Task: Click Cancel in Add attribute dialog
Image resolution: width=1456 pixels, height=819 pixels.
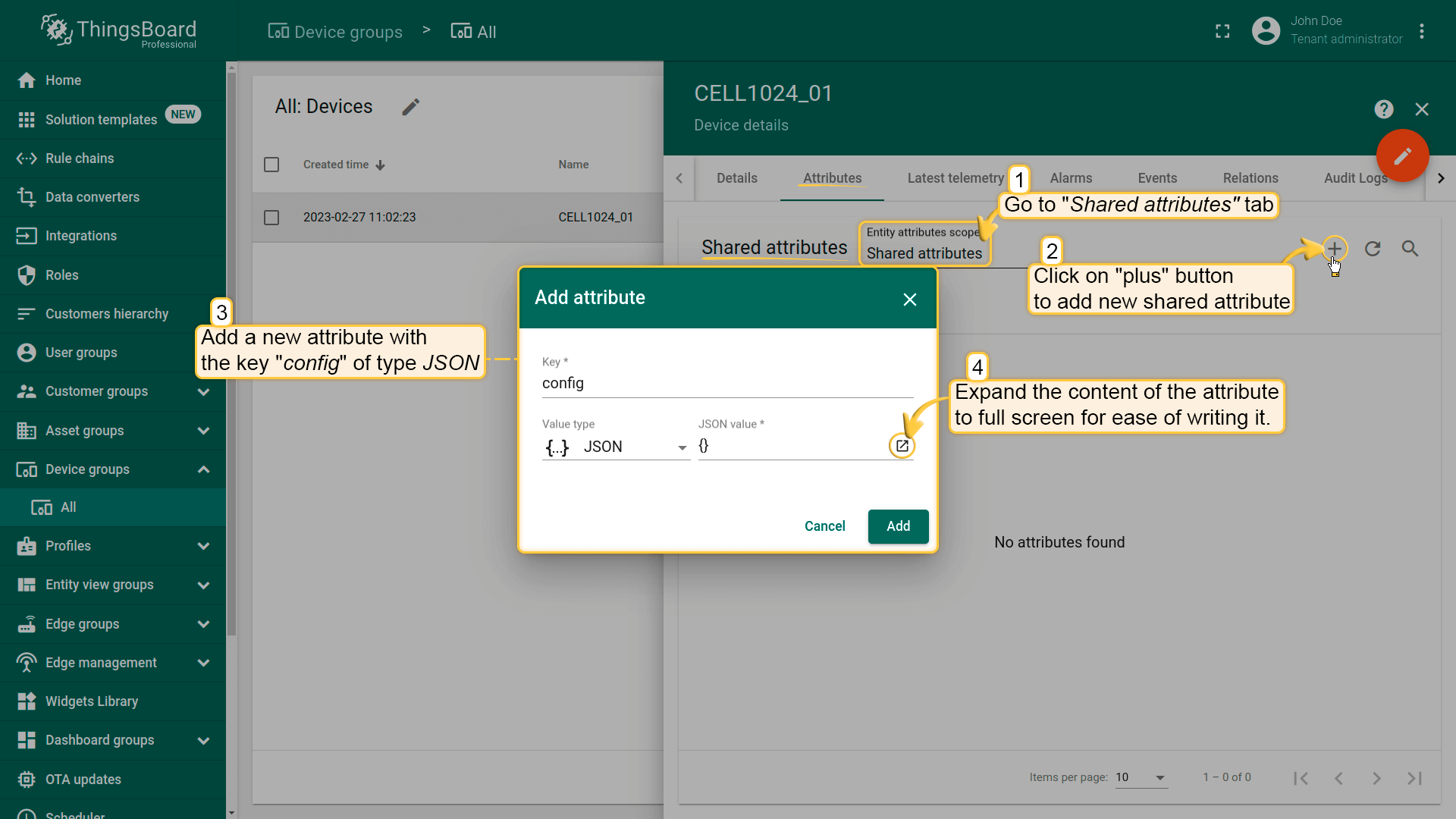Action: tap(824, 526)
